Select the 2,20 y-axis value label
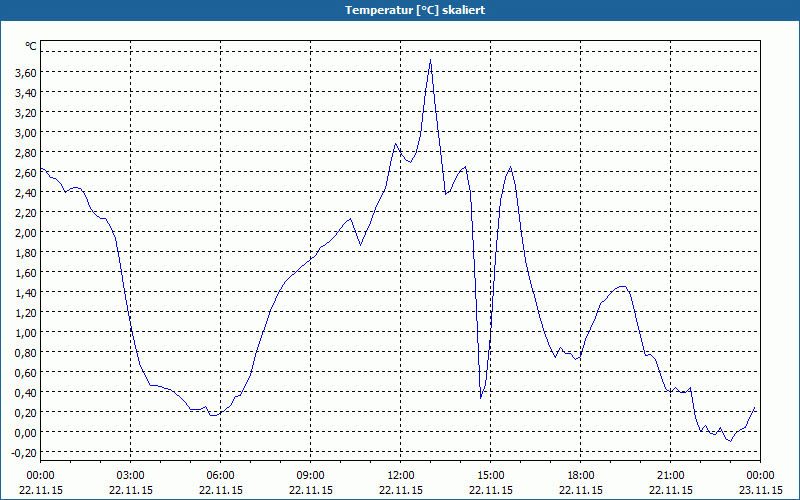Viewport: 800px width, 500px height. (x=26, y=212)
